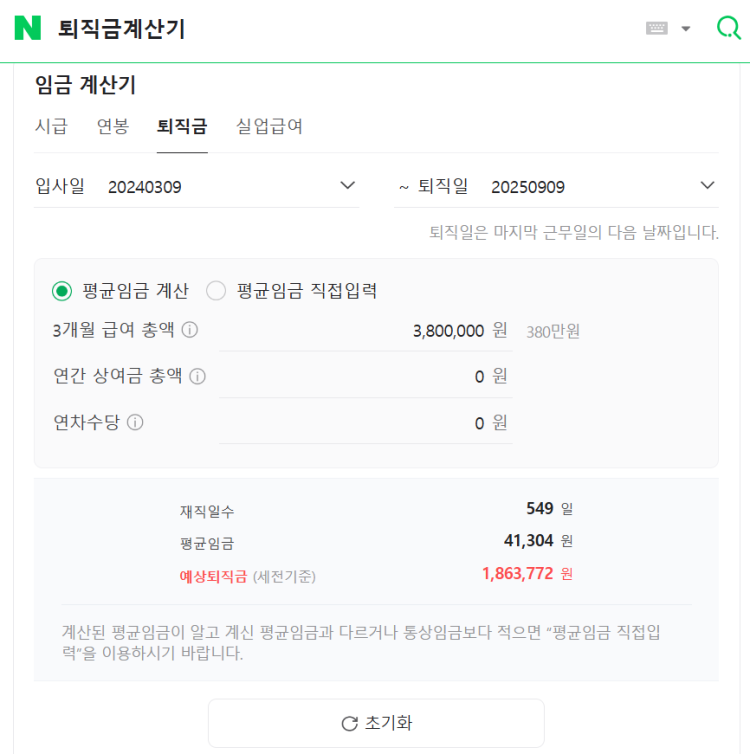
Task: Open dropdown arrow next to keyboard icon
Action: 686,28
